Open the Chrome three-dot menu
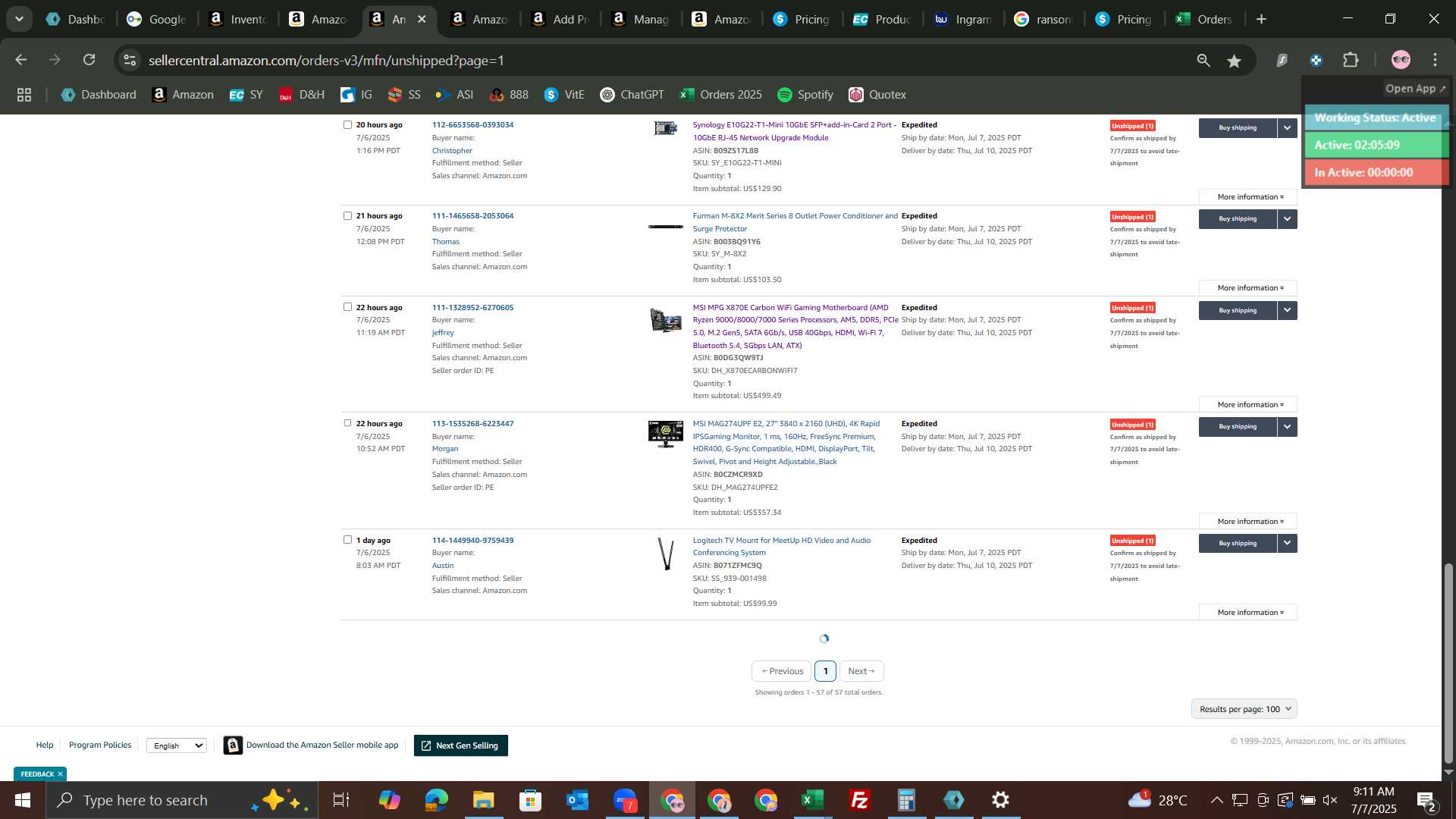This screenshot has width=1456, height=819. (x=1436, y=60)
